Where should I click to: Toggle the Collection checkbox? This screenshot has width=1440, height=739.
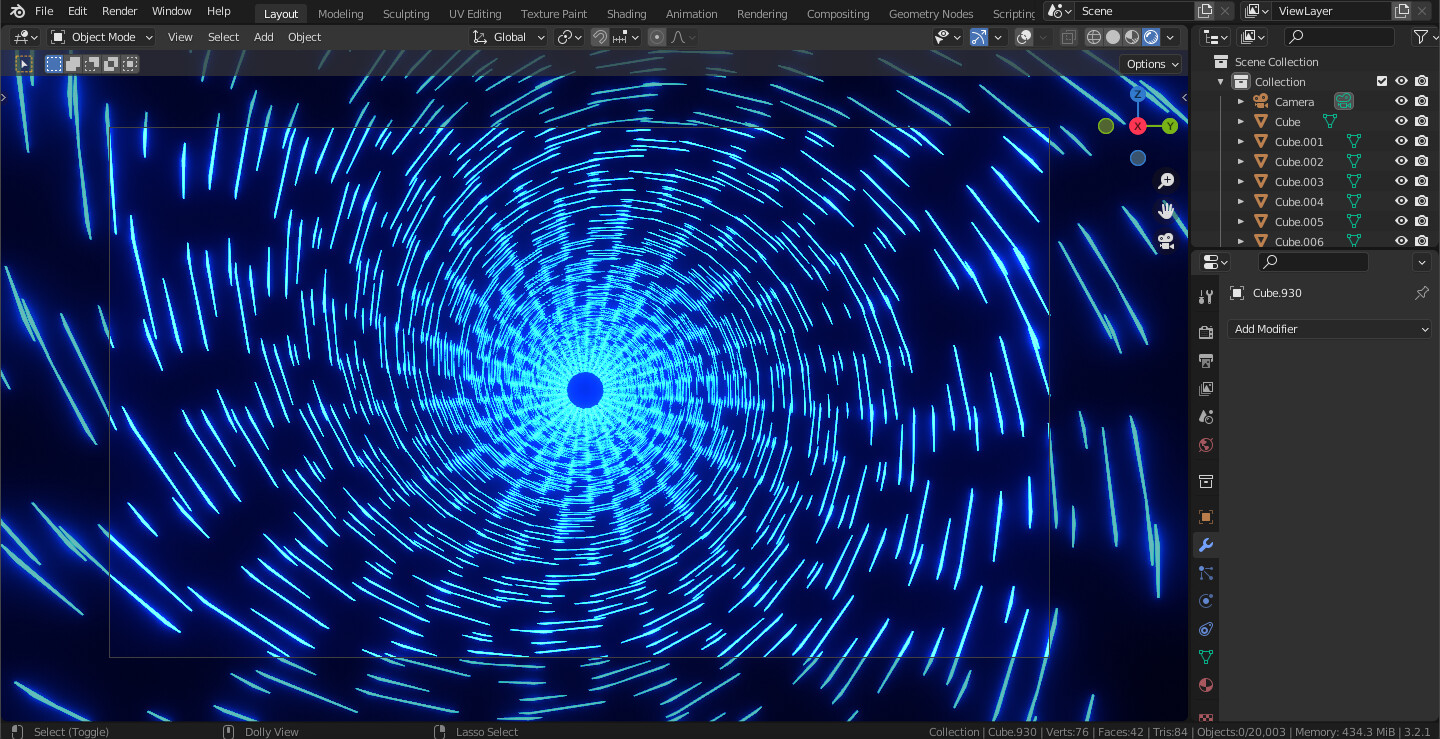point(1381,81)
